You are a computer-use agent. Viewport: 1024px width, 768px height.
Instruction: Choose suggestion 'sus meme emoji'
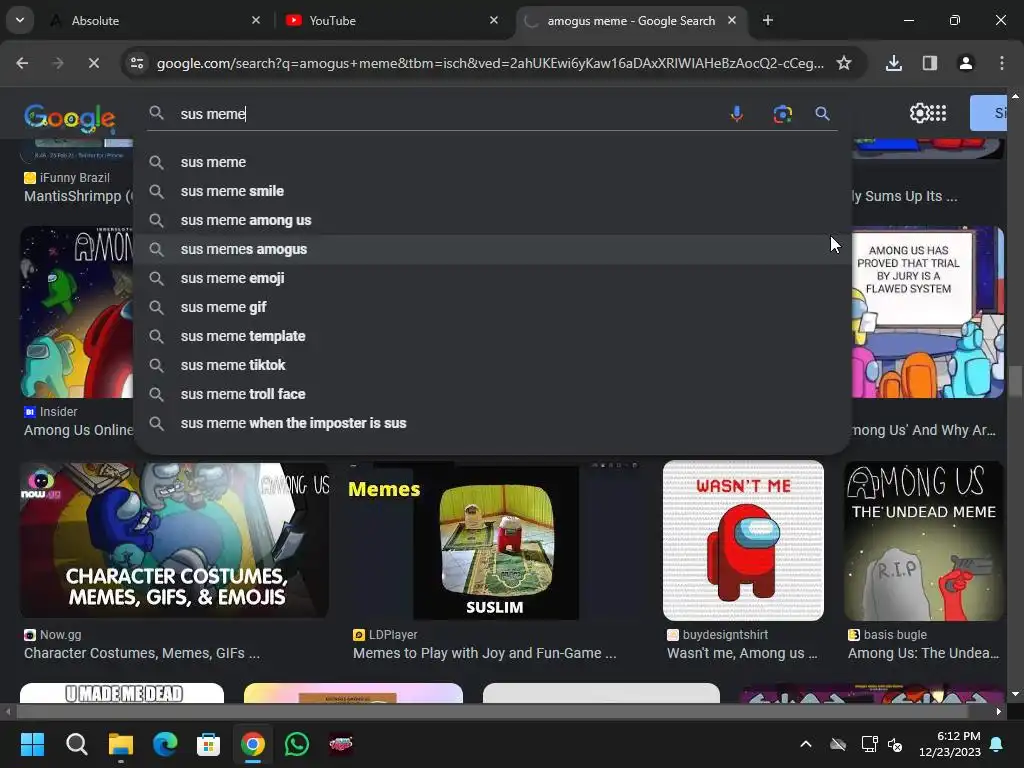[492, 278]
